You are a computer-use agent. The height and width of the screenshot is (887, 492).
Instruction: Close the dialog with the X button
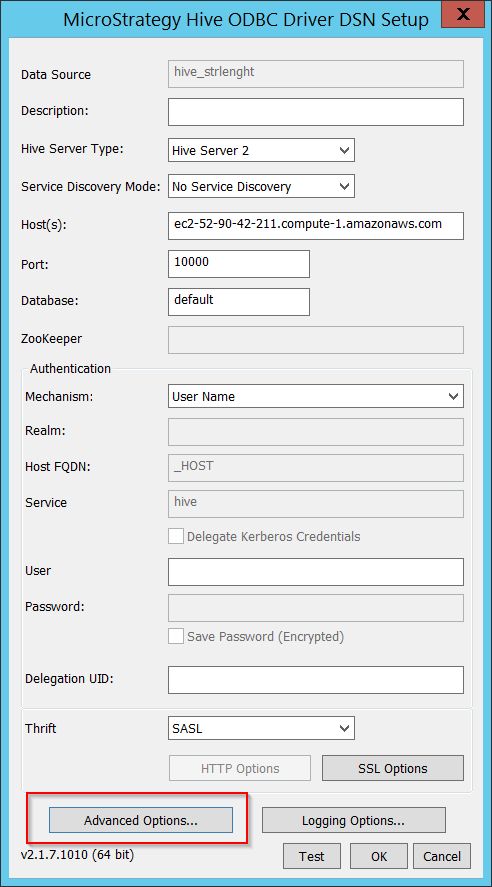pyautogui.click(x=463, y=14)
